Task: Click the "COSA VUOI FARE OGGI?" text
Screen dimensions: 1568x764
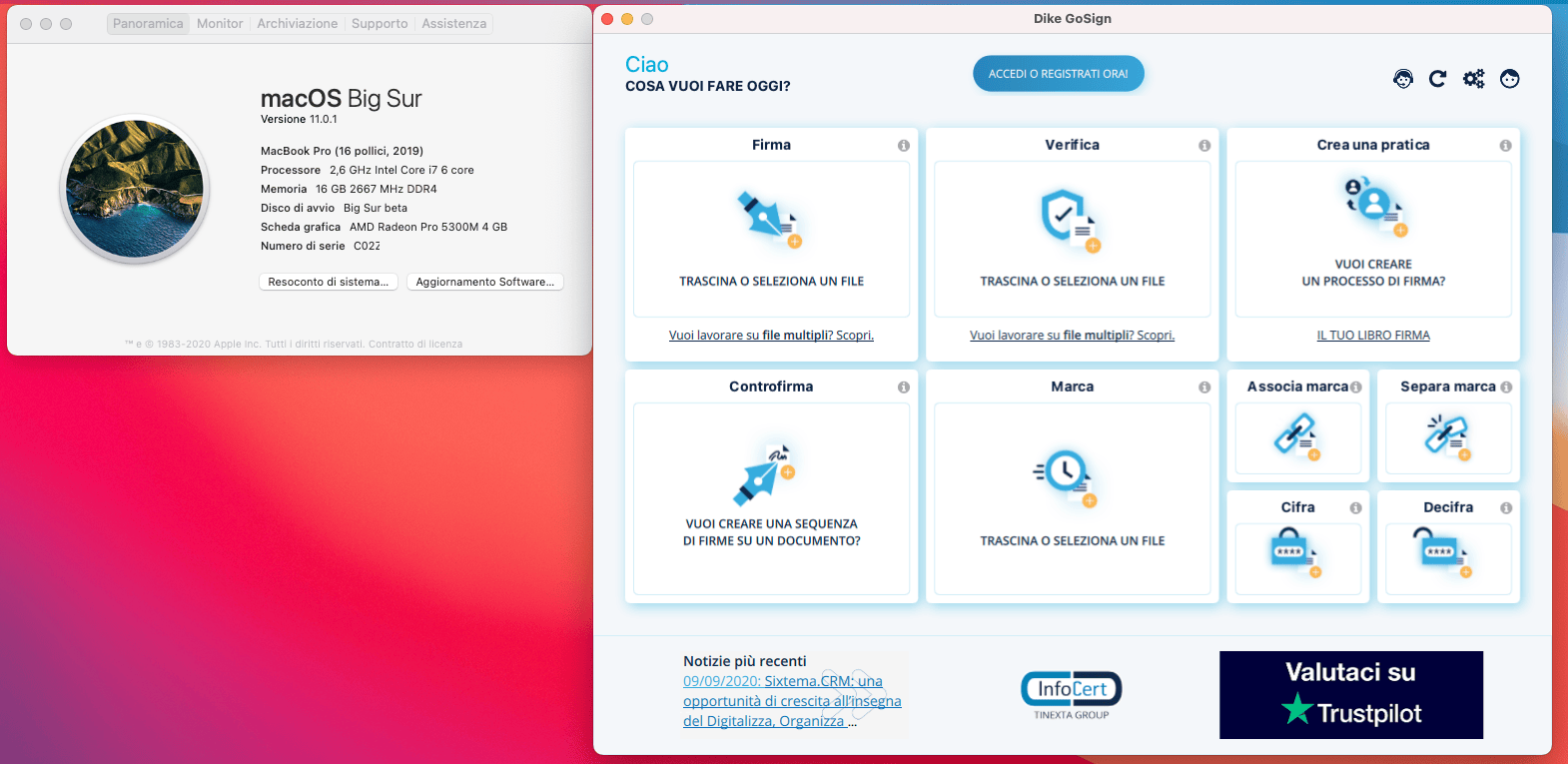Action: click(707, 87)
